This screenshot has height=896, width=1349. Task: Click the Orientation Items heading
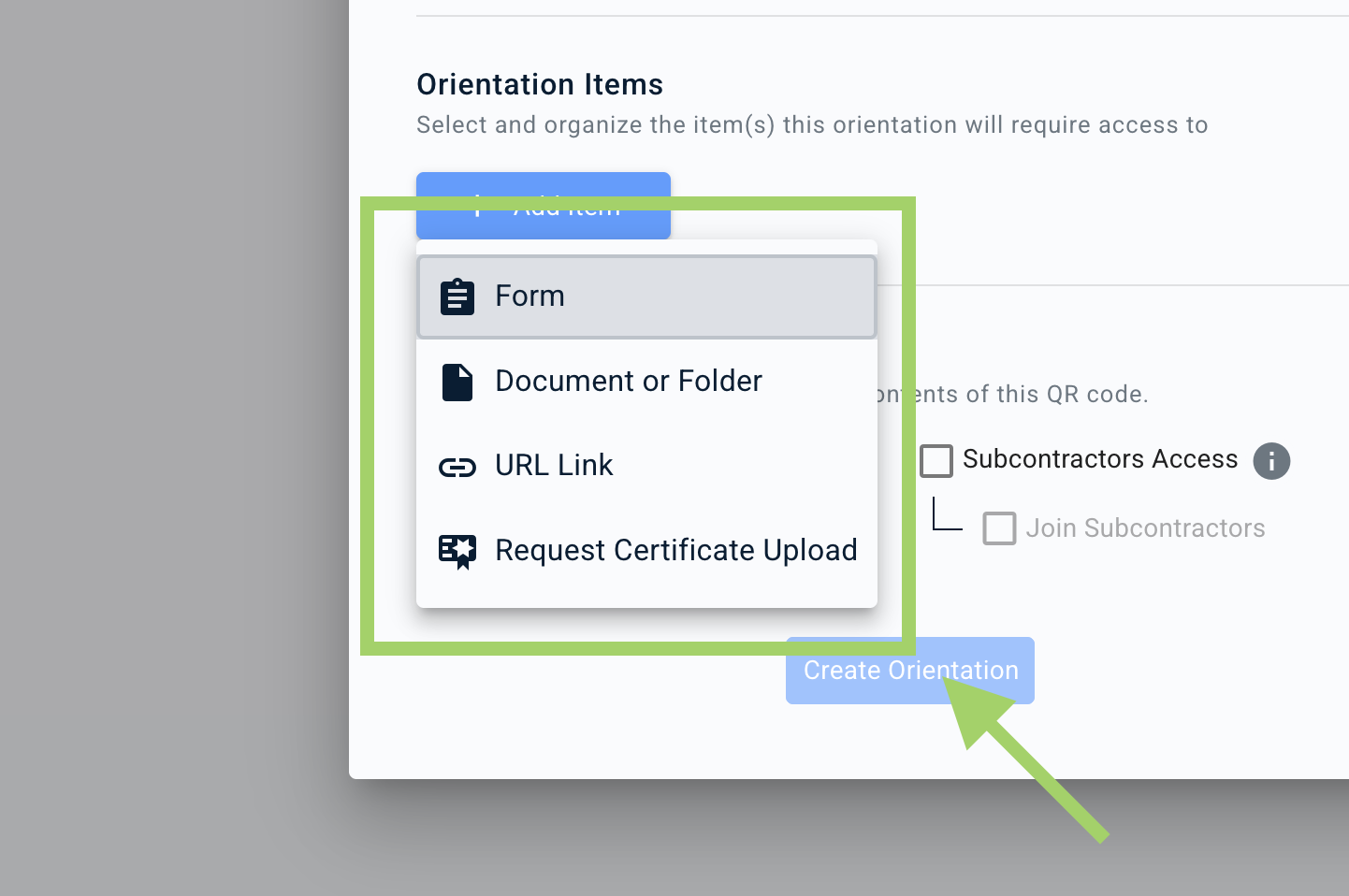540,85
